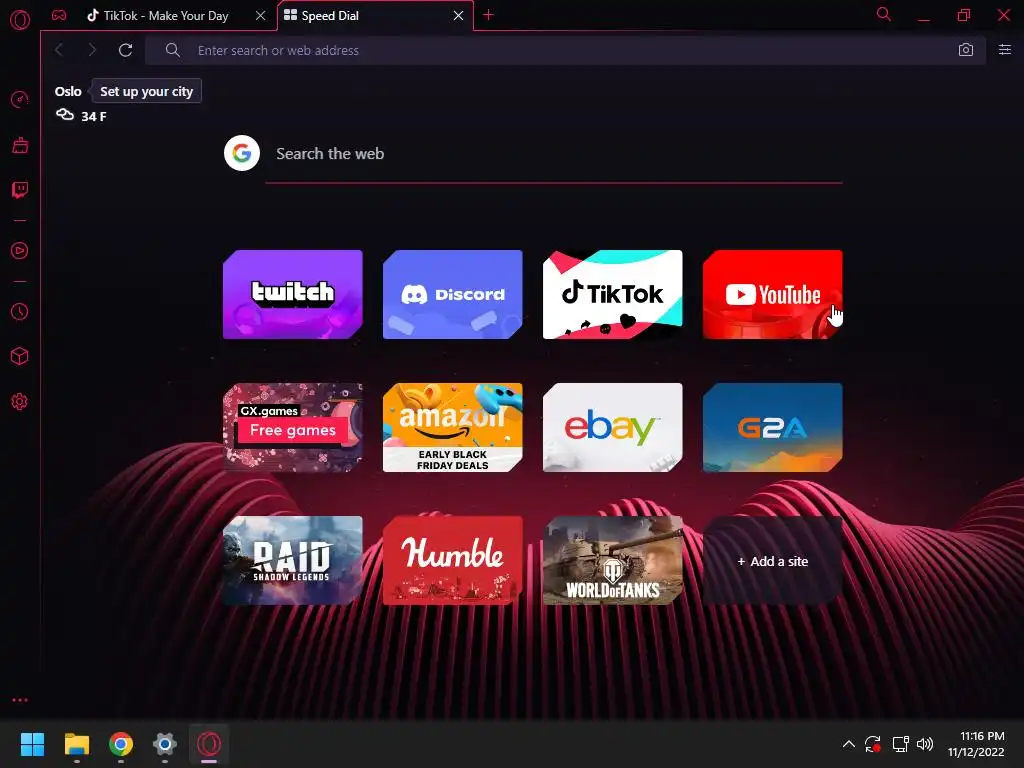The height and width of the screenshot is (768, 1024).
Task: Open the volume speaker tray icon
Action: (x=925, y=744)
